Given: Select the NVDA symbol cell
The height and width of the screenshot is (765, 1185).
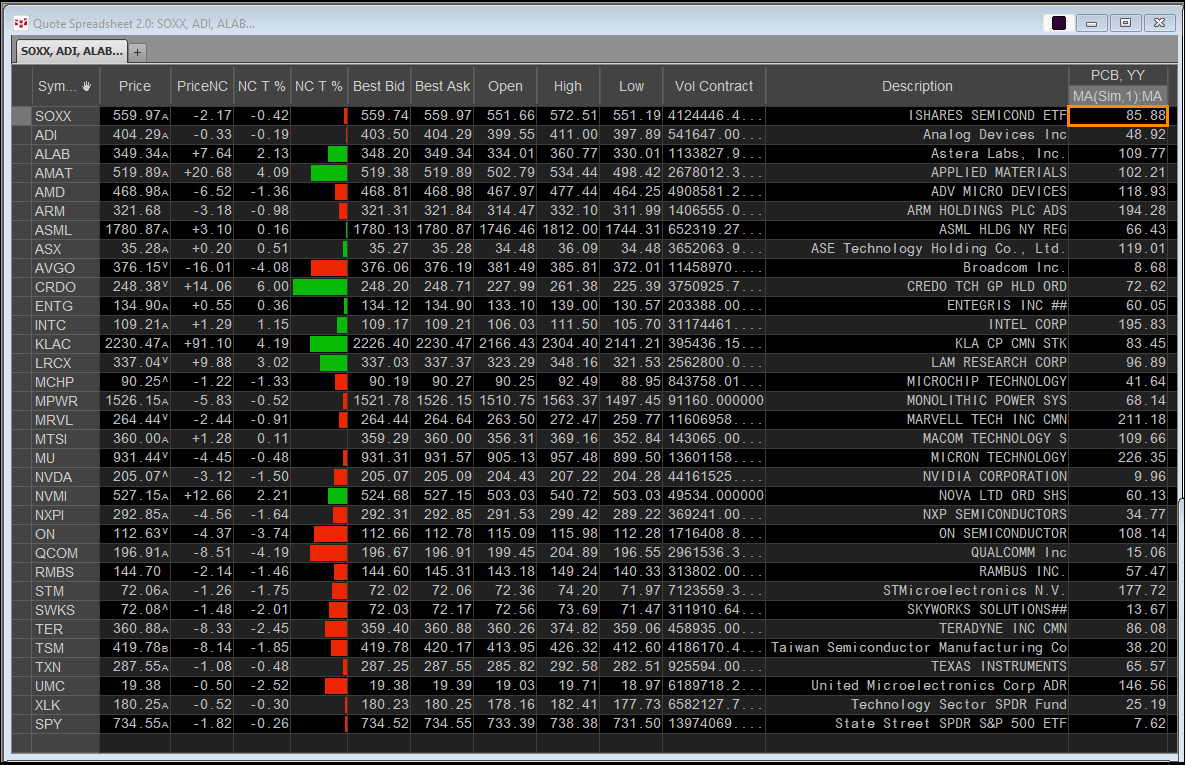Looking at the screenshot, I should pyautogui.click(x=65, y=477).
